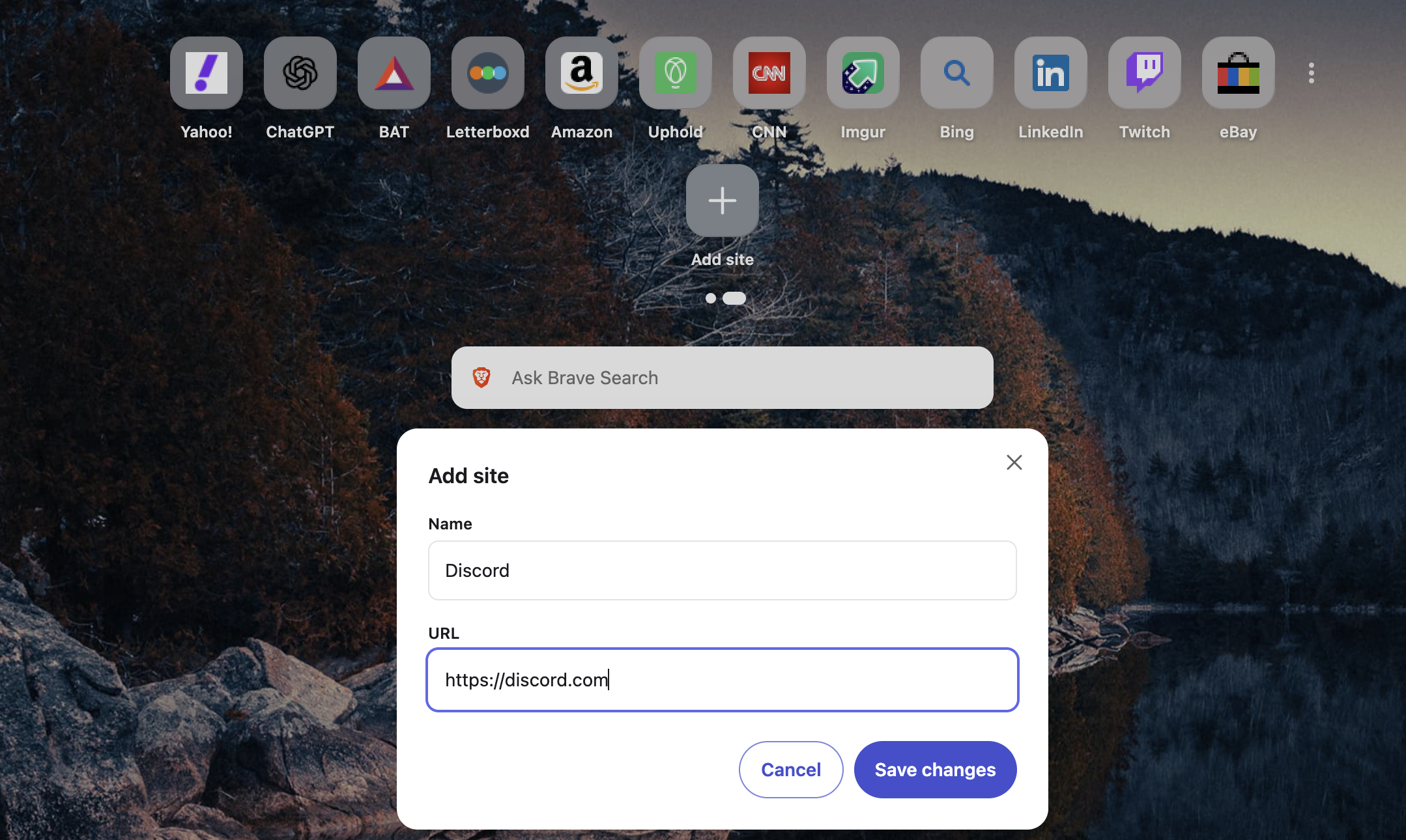Viewport: 1406px width, 840px height.
Task: Open the Letterboxd shortcut tile
Action: click(488, 73)
